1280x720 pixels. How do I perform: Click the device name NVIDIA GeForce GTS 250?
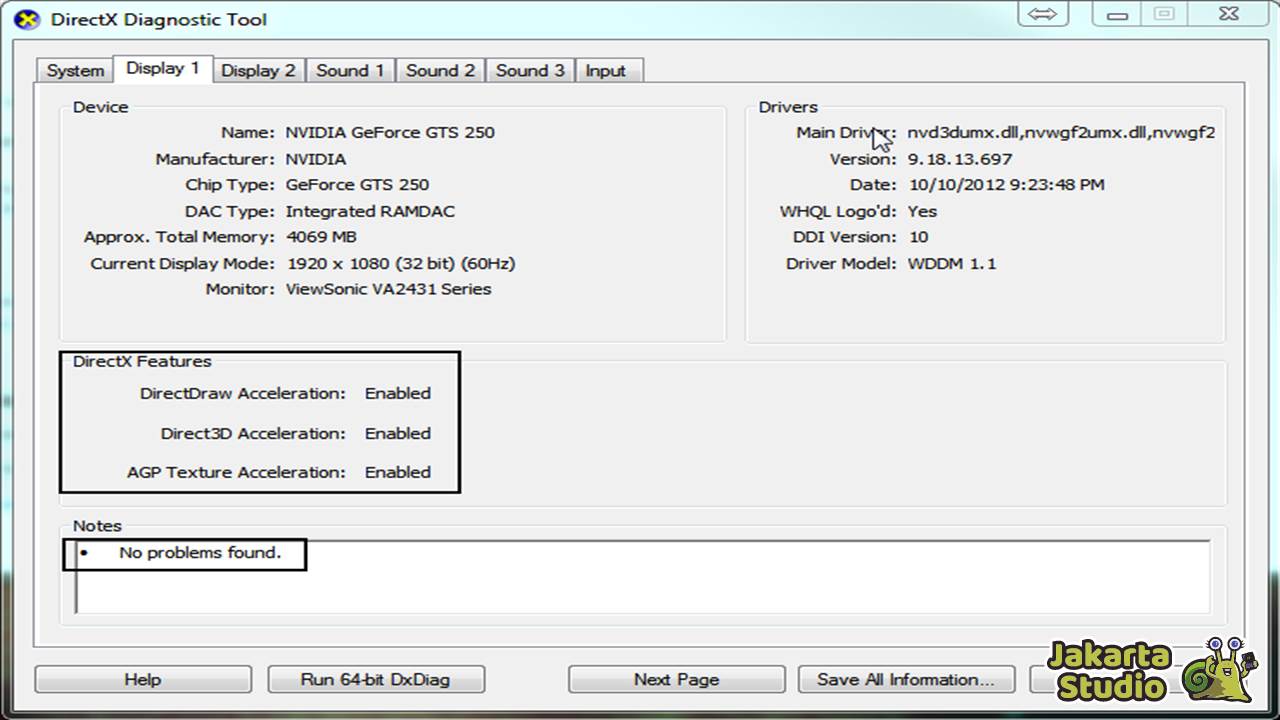click(x=390, y=132)
